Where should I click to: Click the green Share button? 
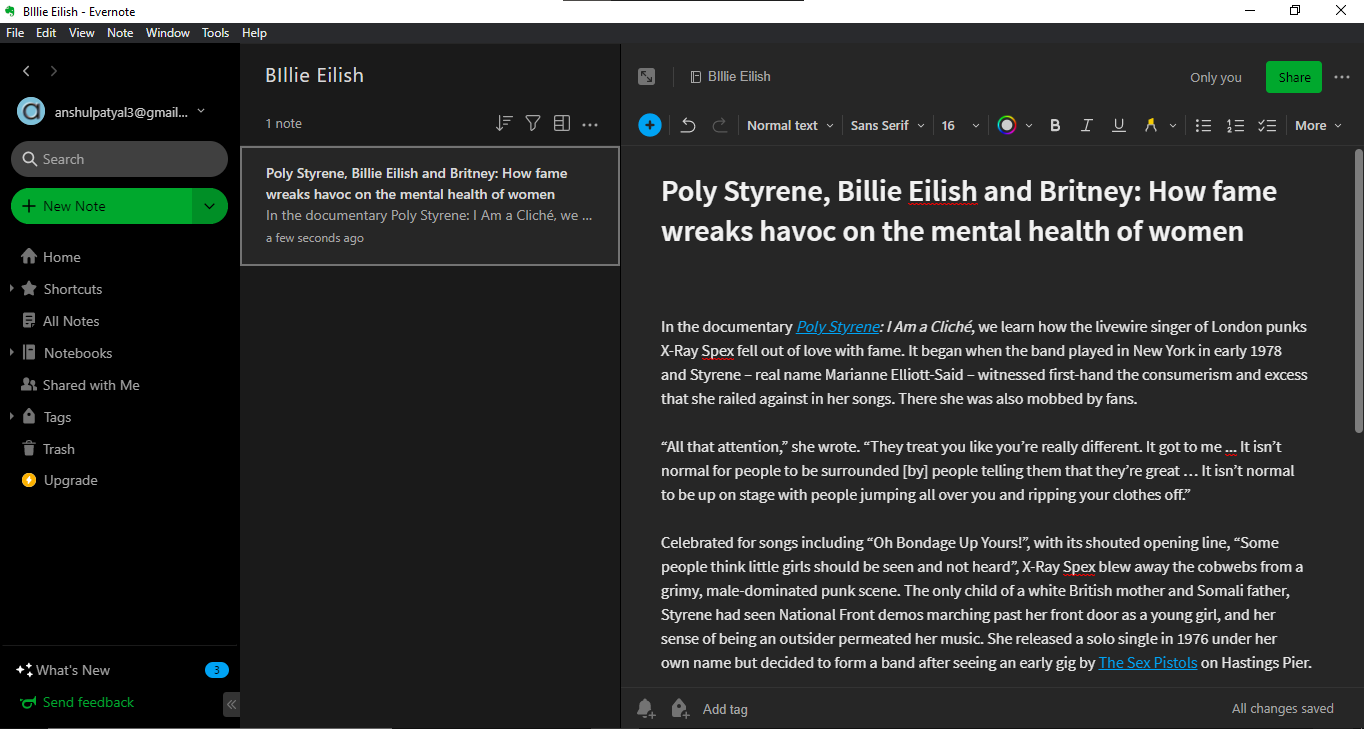click(1294, 77)
